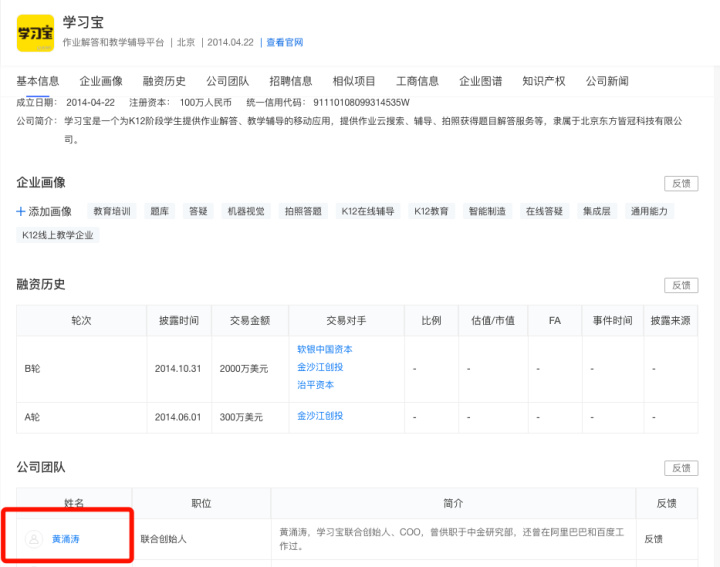Open 金沙江创投 link in A轮 row
This screenshot has width=720, height=567.
tap(320, 416)
